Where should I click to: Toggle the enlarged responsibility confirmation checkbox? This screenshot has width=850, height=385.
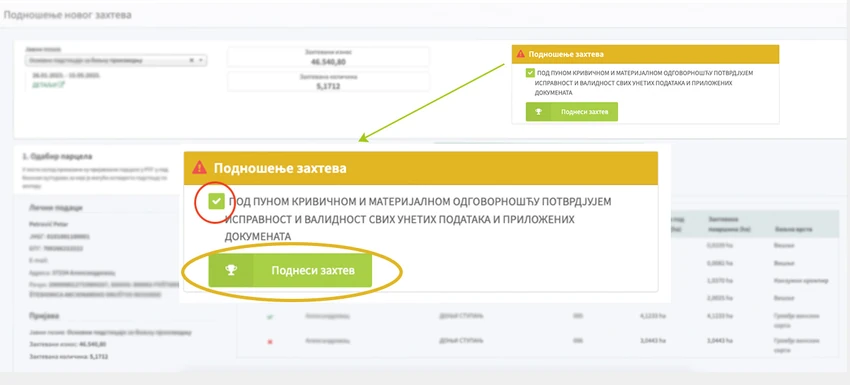coord(216,202)
